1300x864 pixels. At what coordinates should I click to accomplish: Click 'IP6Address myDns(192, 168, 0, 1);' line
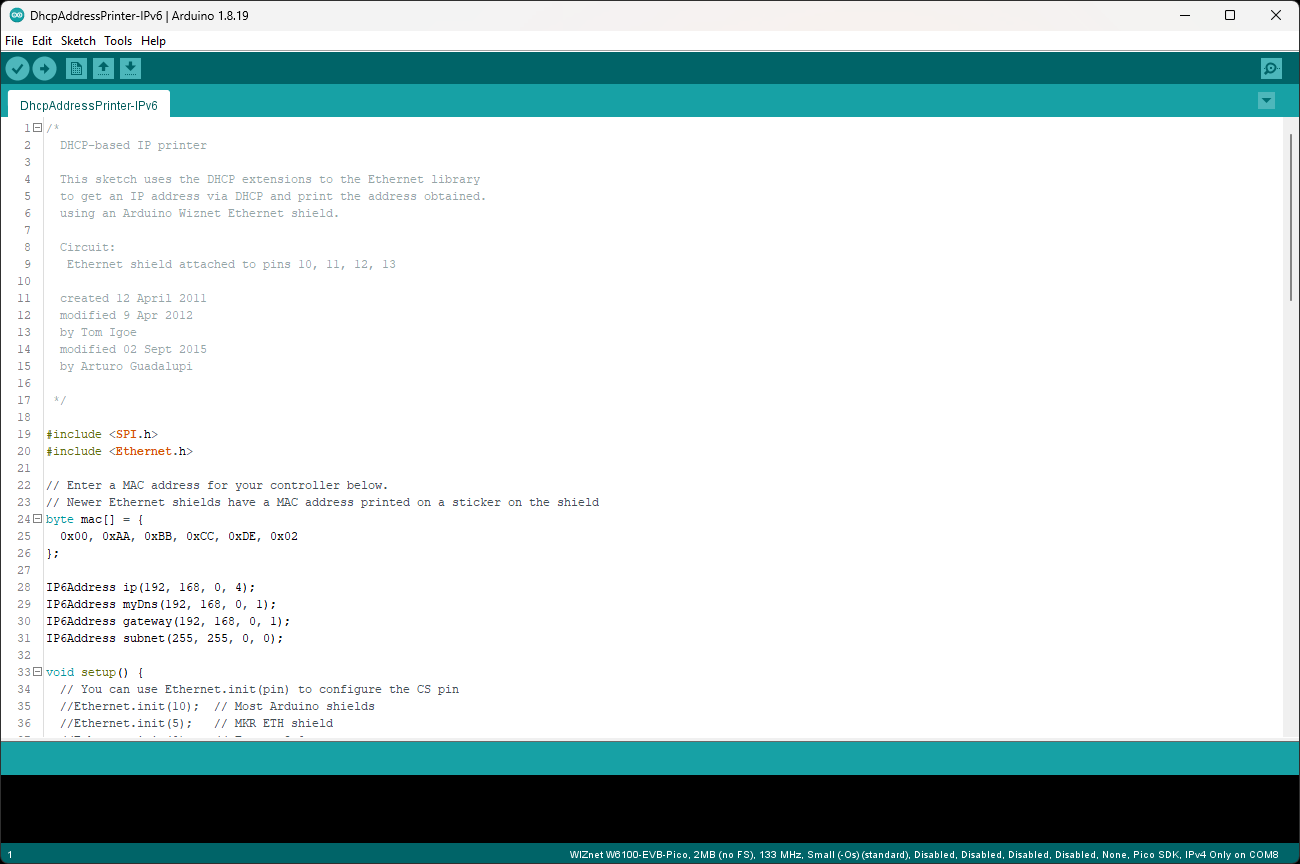162,604
